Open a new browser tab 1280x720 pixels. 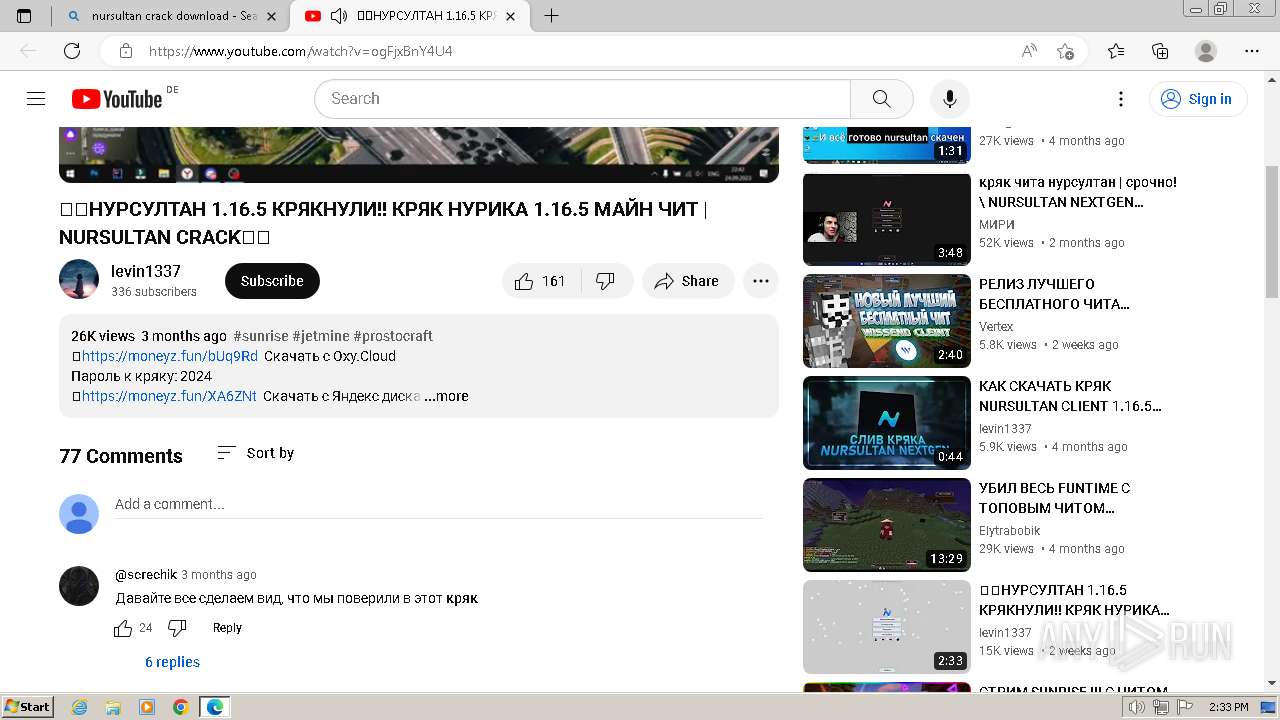(551, 16)
